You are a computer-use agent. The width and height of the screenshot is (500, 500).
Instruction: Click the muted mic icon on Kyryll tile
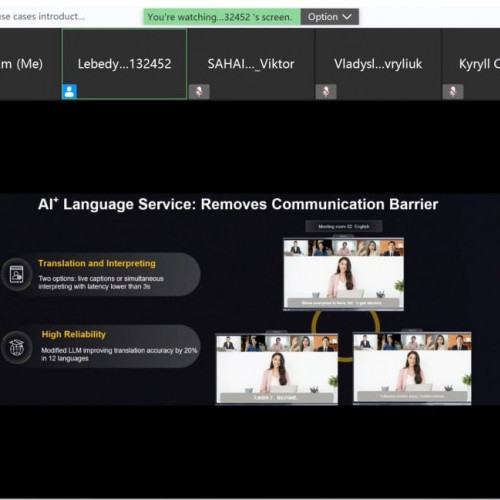[x=453, y=92]
